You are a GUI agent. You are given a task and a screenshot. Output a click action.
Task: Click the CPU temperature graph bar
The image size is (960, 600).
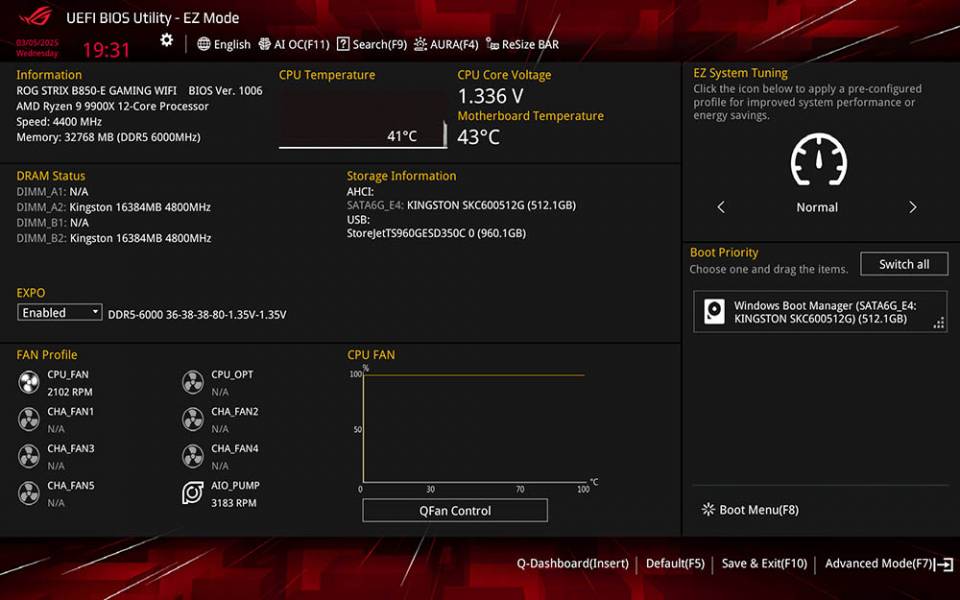[x=362, y=121]
